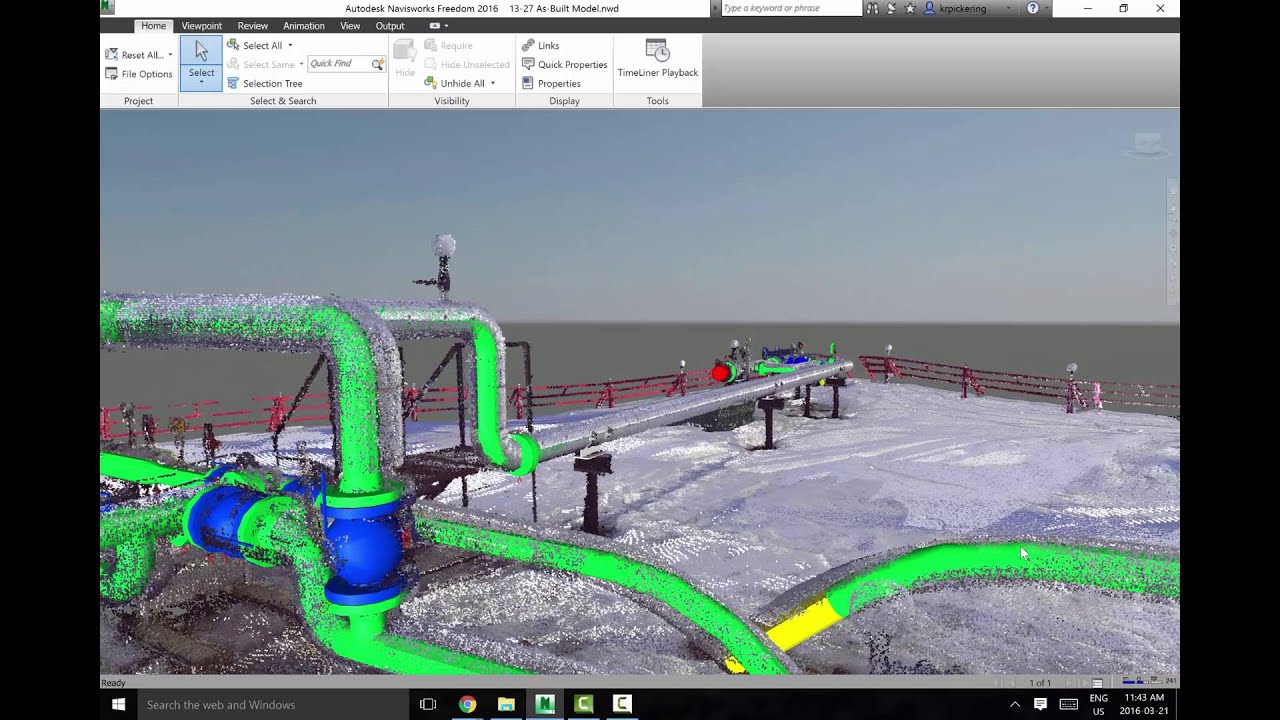Open the Selection Tree panel
Viewport: 1280px width, 720px height.
[x=265, y=83]
